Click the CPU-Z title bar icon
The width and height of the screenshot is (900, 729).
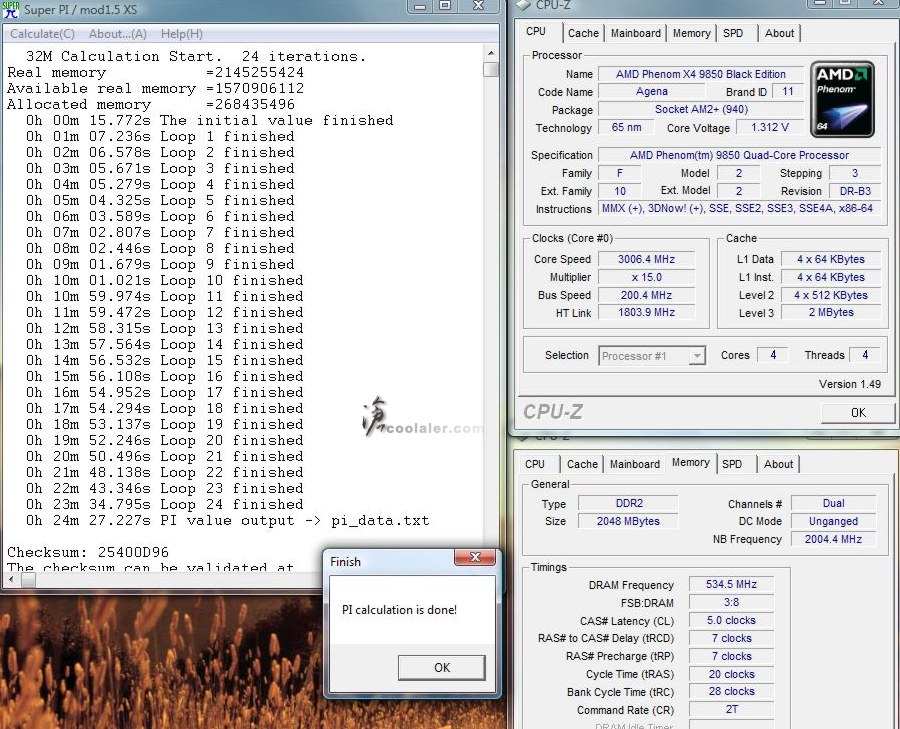[523, 4]
